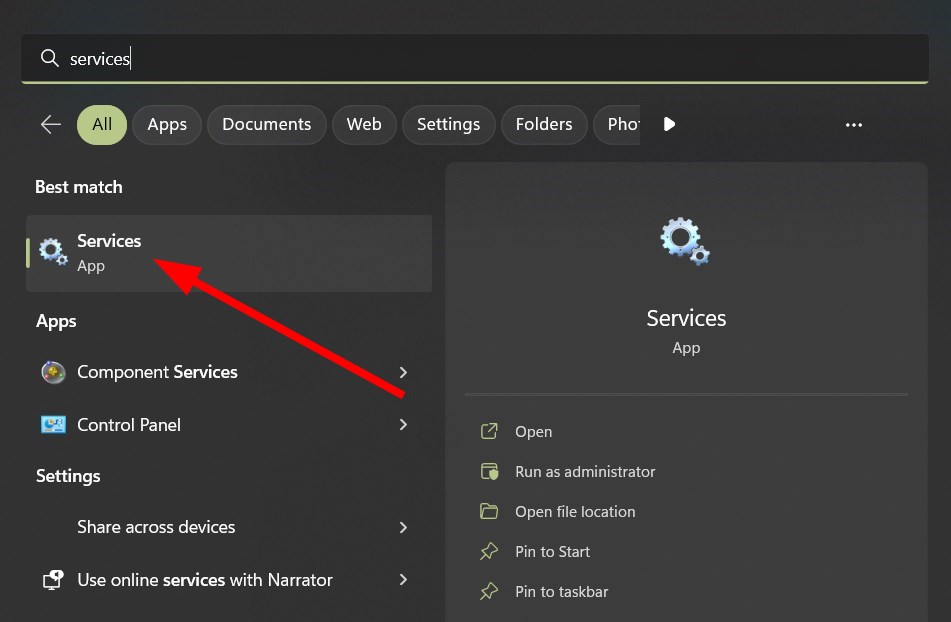Click the Component Services app icon
The image size is (951, 622).
tap(53, 372)
